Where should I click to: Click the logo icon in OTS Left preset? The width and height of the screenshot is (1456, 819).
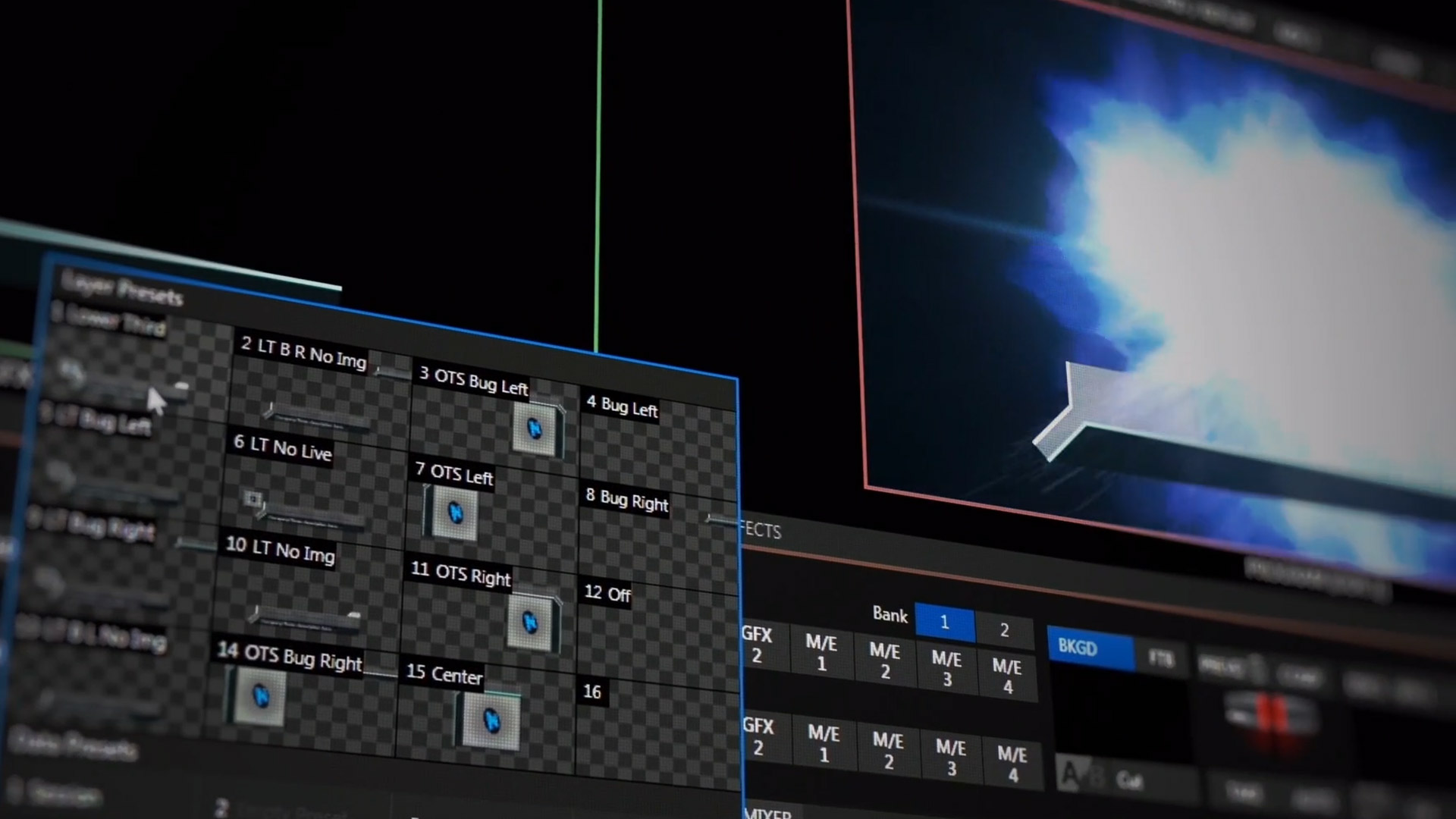(x=455, y=513)
